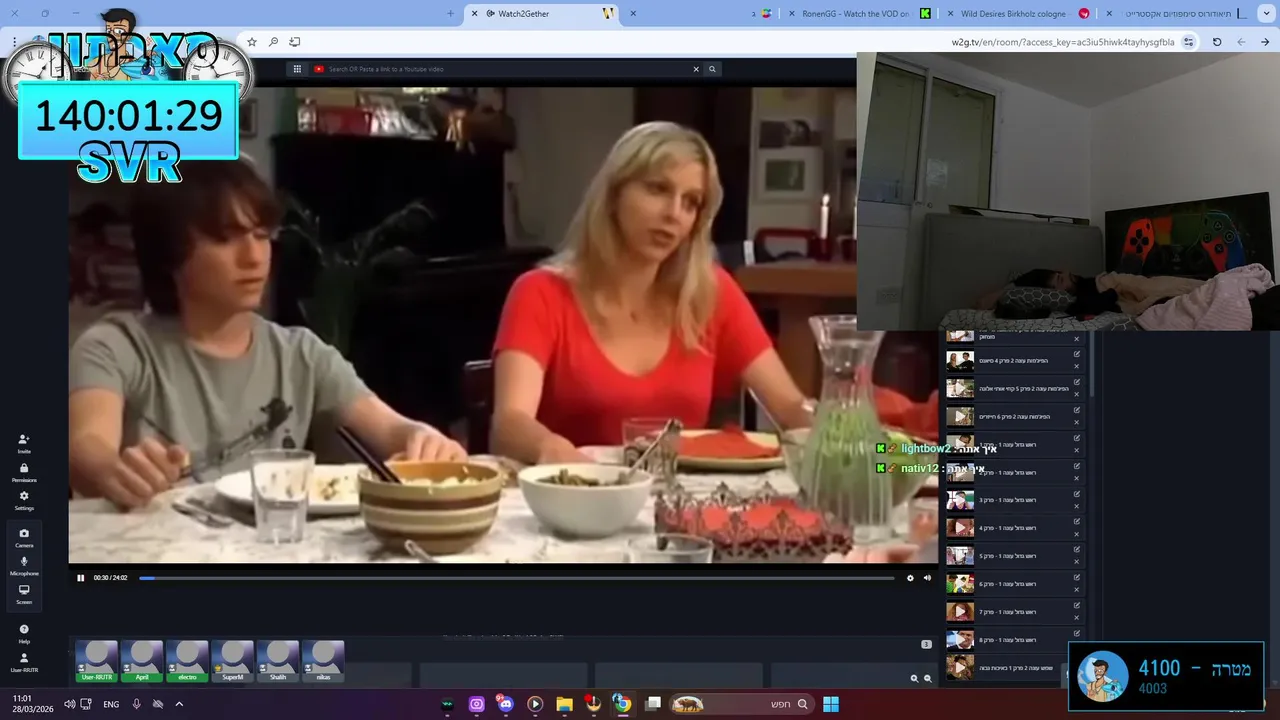Screen dimensions: 1280x720
Task: Open Chrome's three-dot menu
Action: (x=14, y=42)
